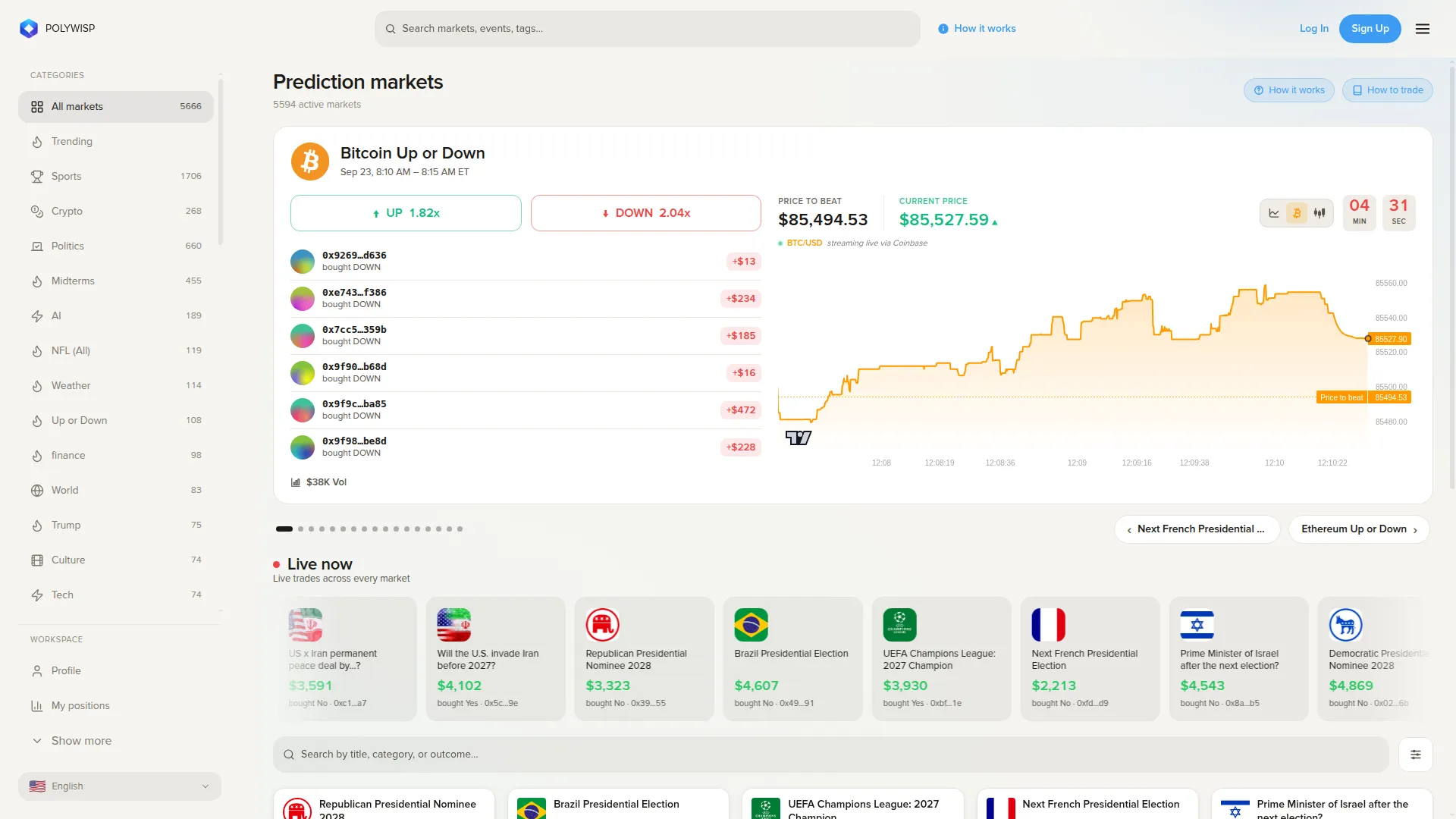Viewport: 1456px width, 819px height.
Task: Click the +$472 trade amount
Action: [741, 410]
